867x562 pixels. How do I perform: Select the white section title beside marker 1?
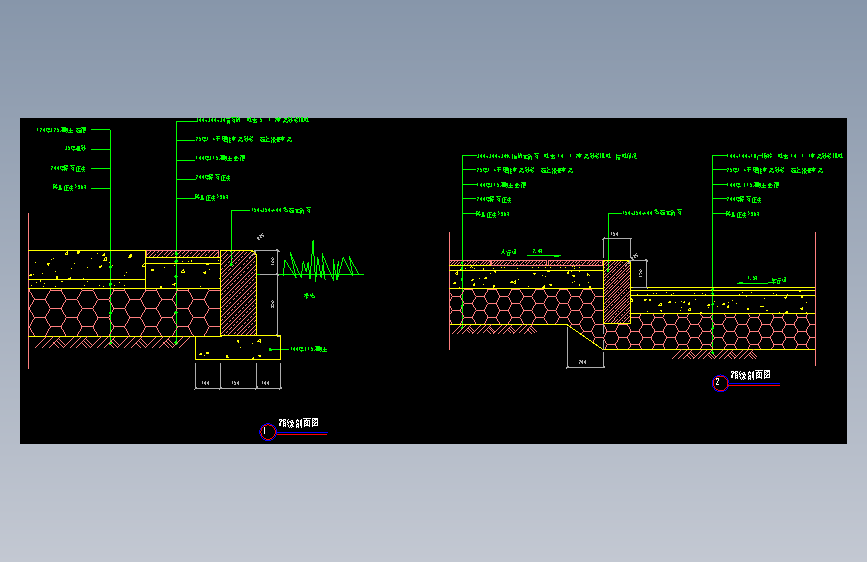tap(298, 423)
